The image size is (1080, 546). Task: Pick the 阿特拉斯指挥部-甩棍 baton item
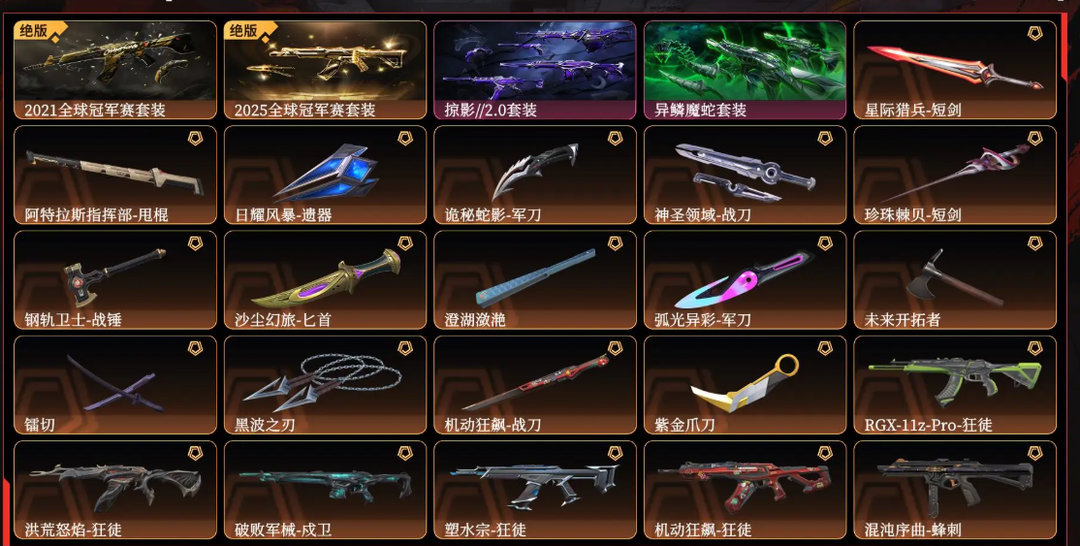(x=115, y=175)
